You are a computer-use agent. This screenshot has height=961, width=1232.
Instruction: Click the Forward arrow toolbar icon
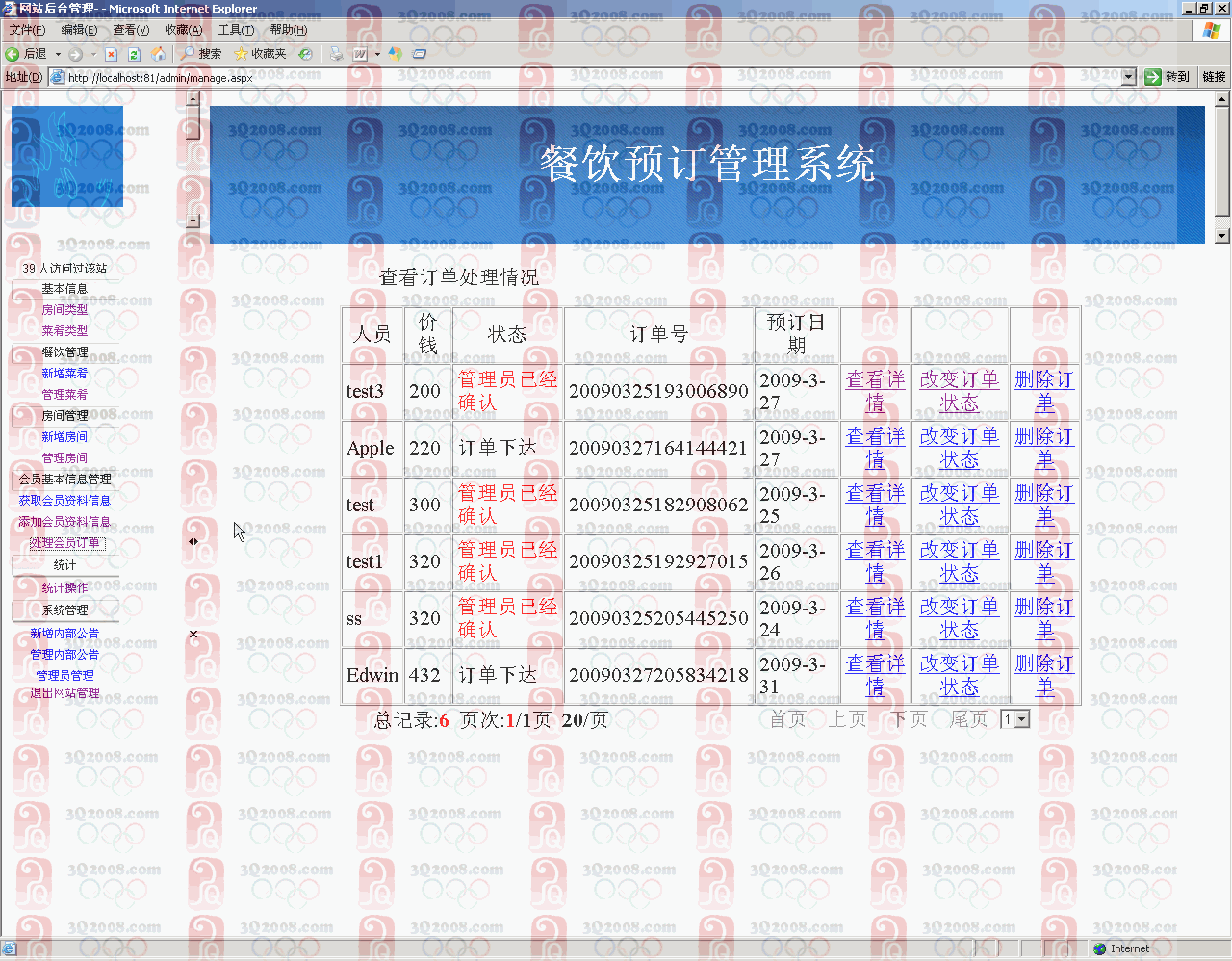click(75, 54)
